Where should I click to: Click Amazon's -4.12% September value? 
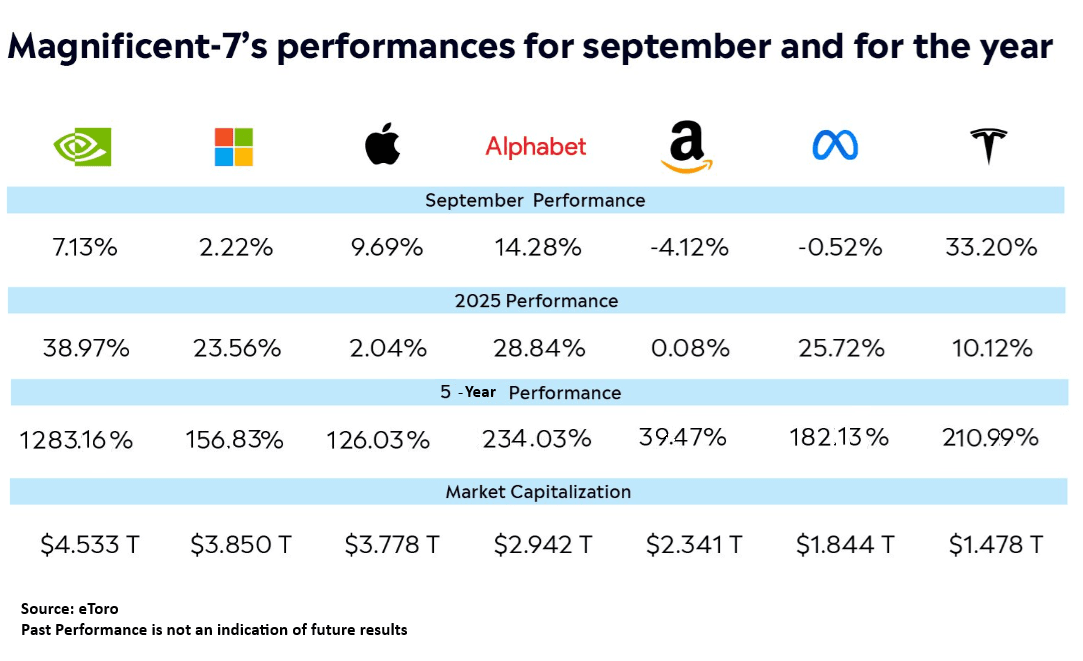click(687, 247)
